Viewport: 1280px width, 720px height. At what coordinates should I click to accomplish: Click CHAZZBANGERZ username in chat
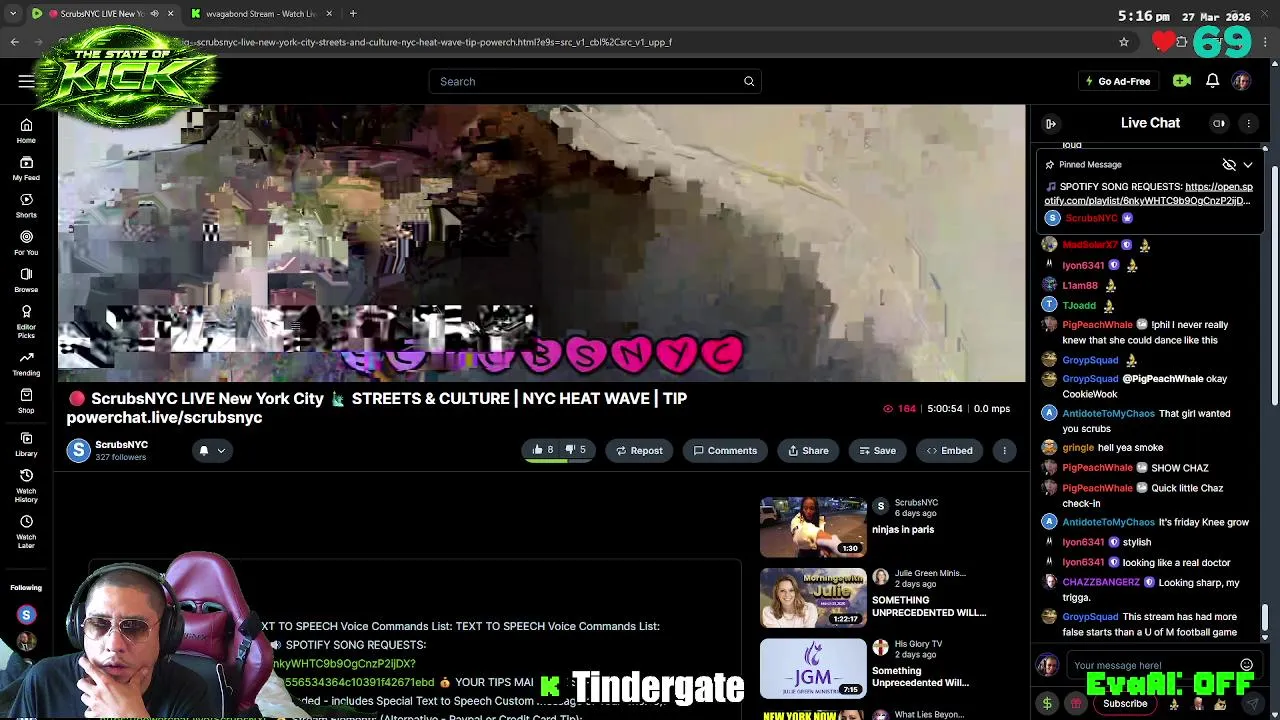coord(1101,583)
